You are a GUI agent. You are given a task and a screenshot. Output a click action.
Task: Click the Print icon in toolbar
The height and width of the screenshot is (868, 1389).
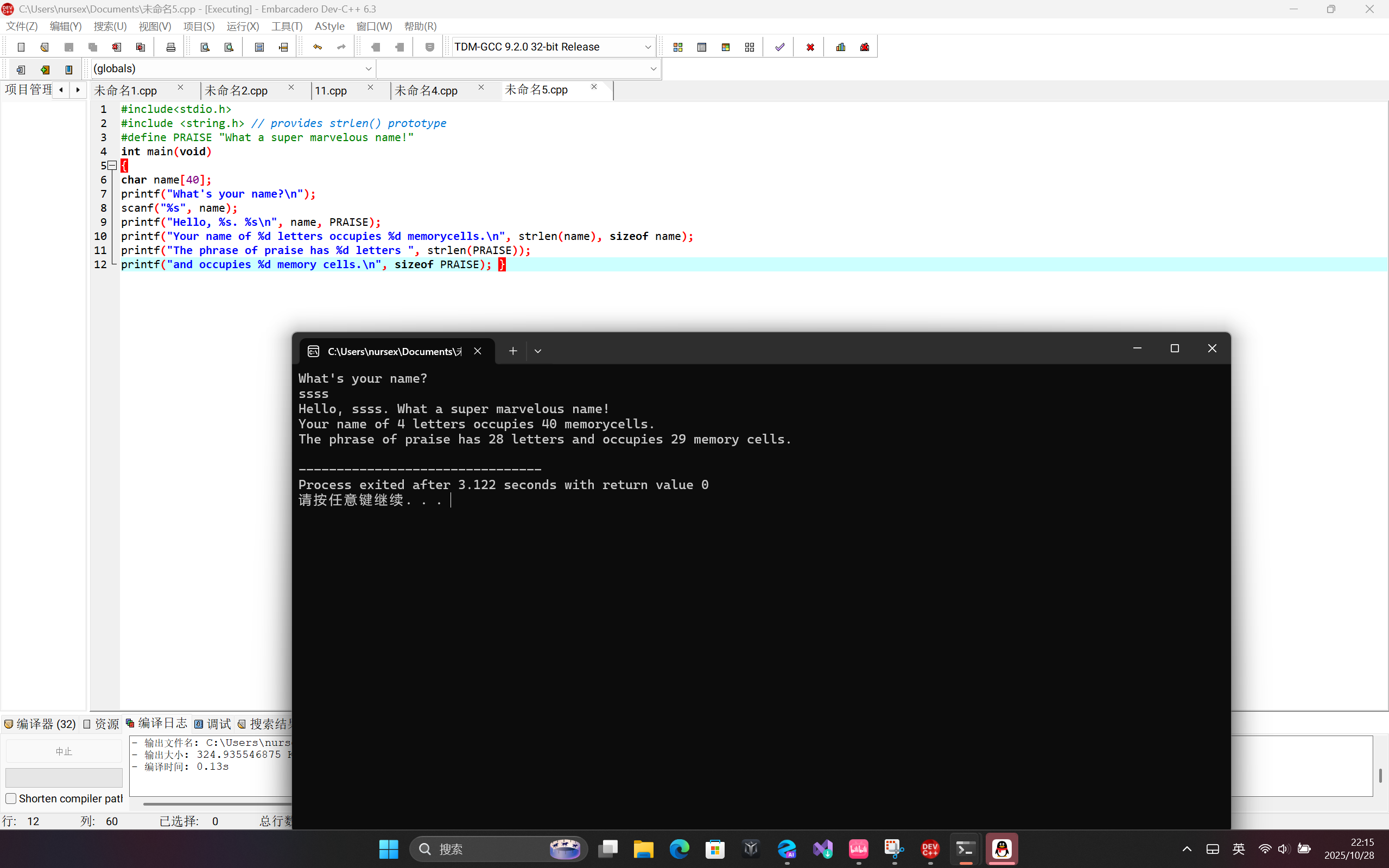[170, 47]
